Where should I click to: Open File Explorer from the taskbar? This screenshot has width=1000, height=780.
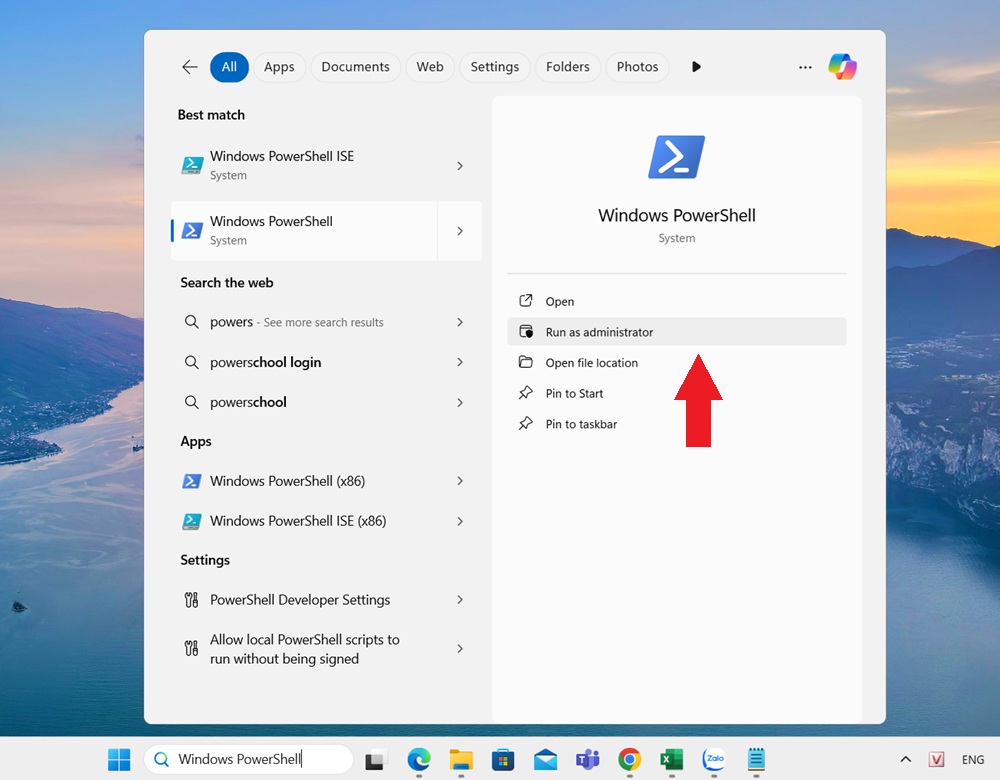(460, 759)
